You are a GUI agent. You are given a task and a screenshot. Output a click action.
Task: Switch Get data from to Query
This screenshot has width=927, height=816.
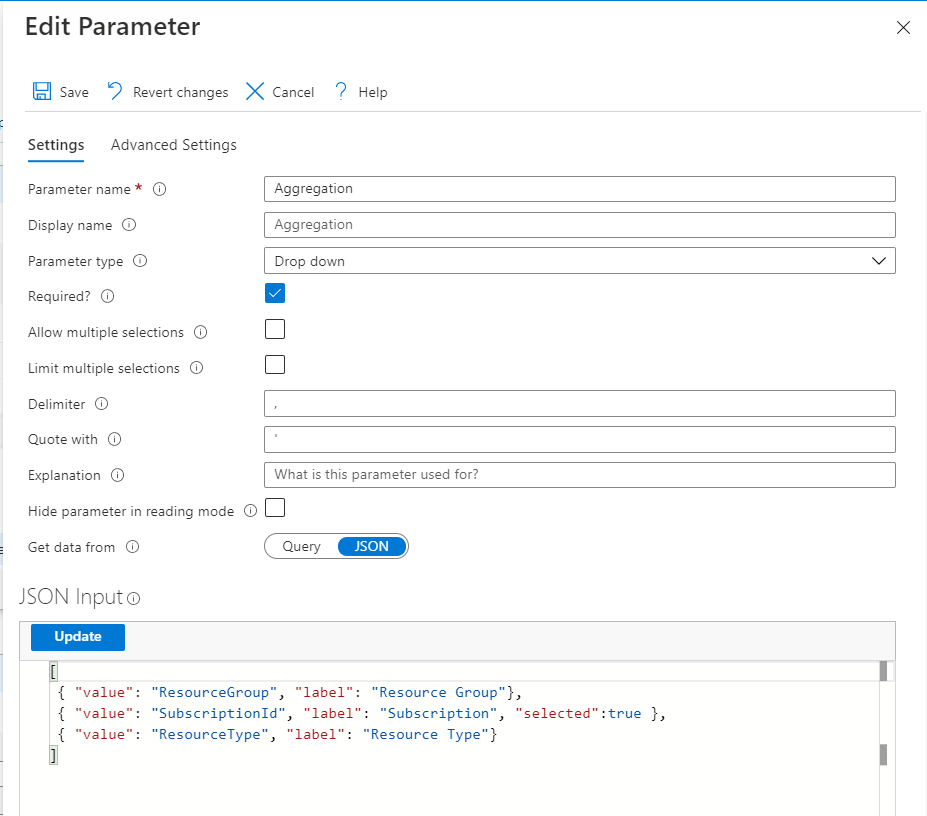coord(302,546)
